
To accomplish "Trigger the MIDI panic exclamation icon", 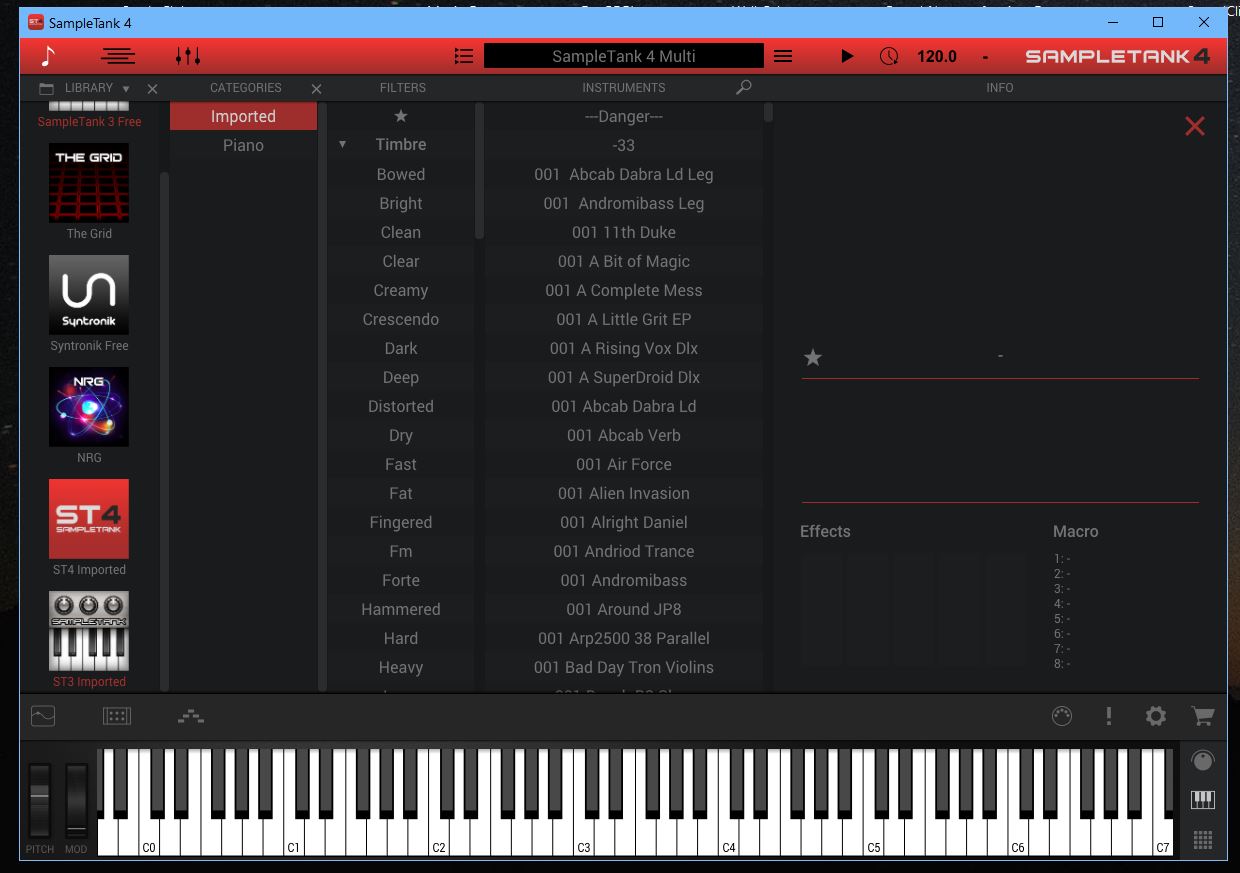I will (1109, 716).
